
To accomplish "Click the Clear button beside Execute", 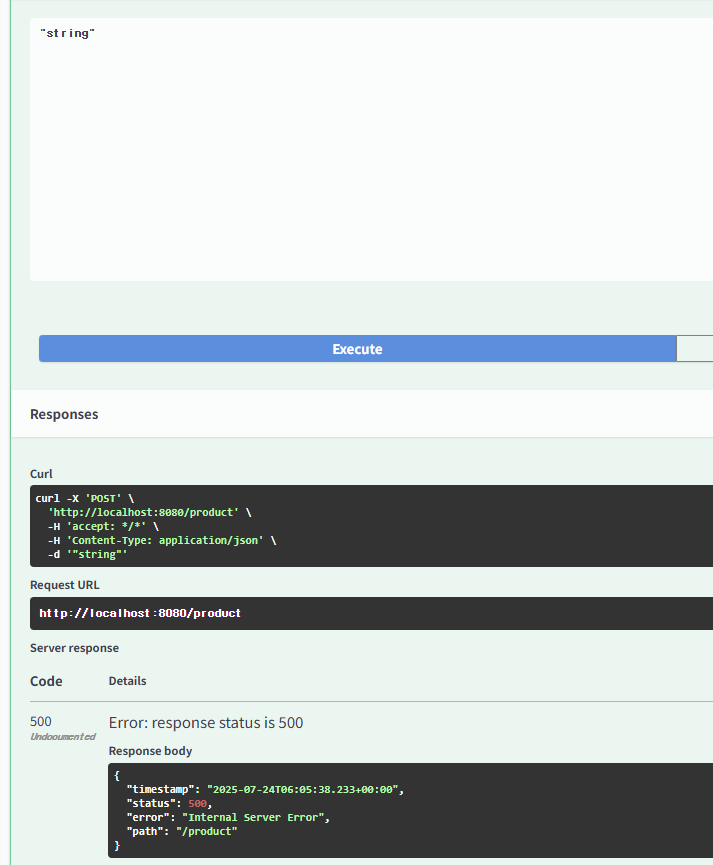I will pyautogui.click(x=695, y=349).
